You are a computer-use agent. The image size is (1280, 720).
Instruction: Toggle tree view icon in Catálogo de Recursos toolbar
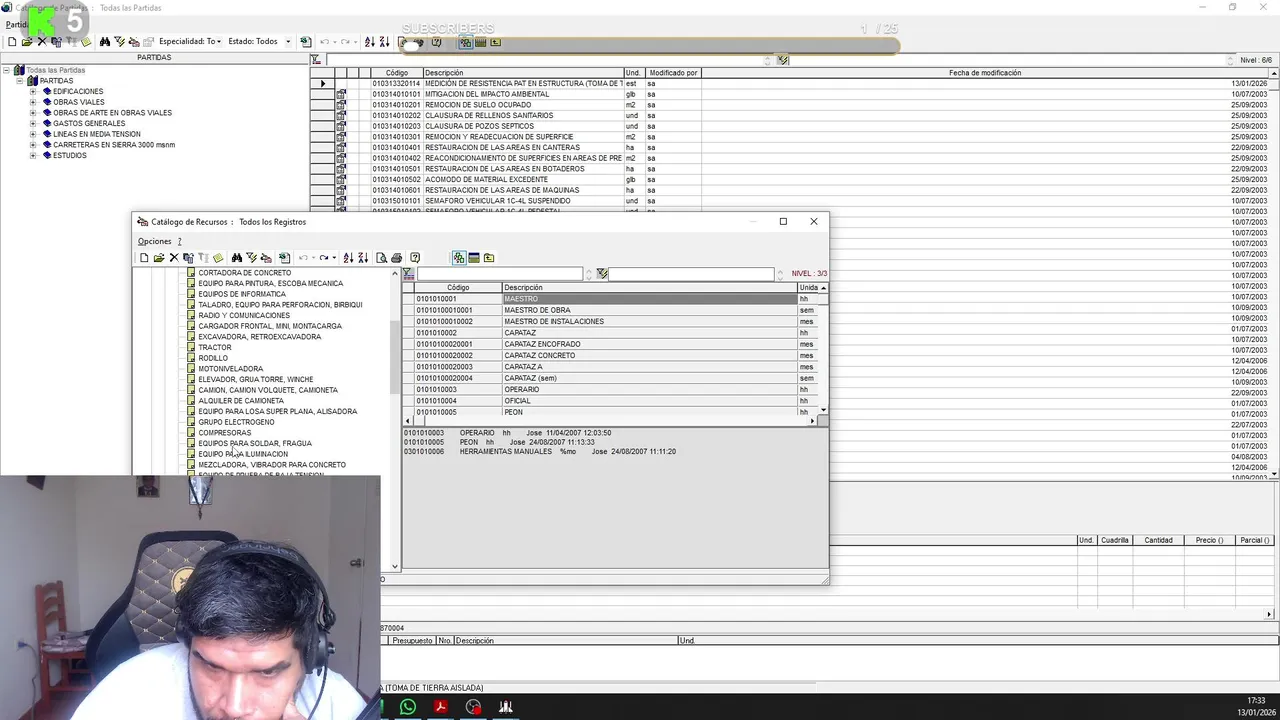point(459,258)
